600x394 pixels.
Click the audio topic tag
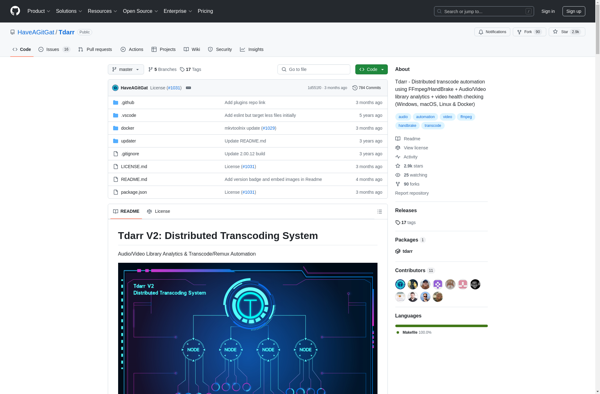click(x=403, y=117)
